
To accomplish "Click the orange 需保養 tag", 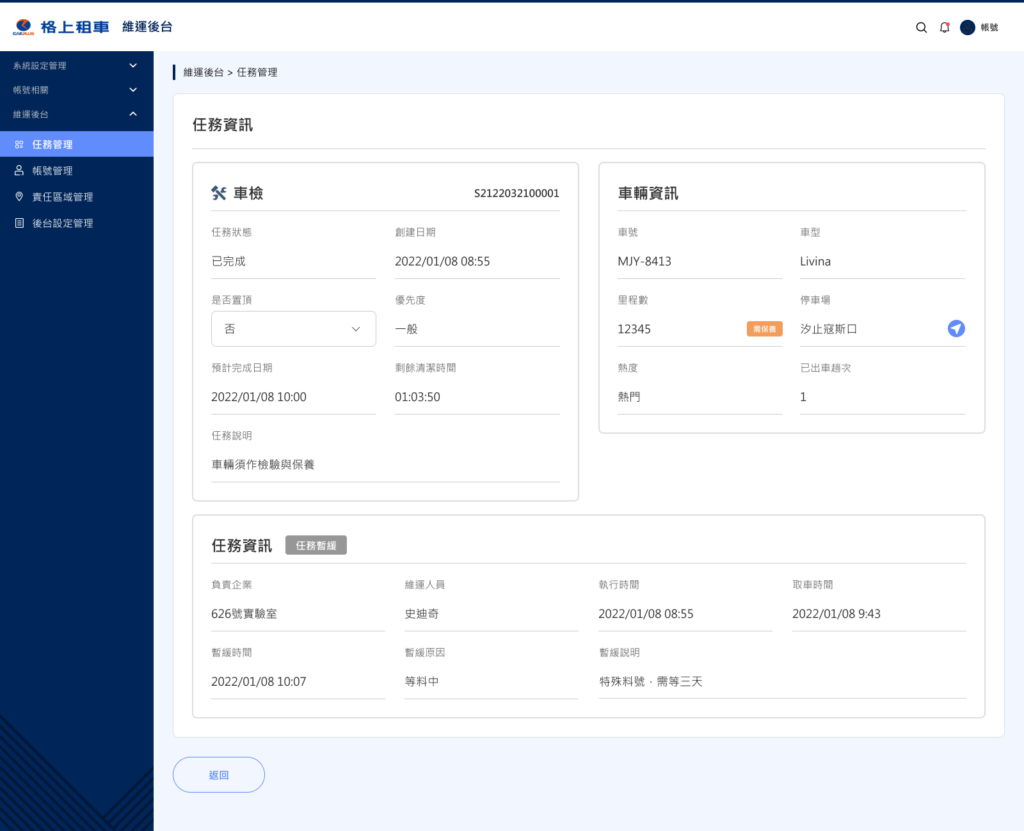I will [764, 329].
